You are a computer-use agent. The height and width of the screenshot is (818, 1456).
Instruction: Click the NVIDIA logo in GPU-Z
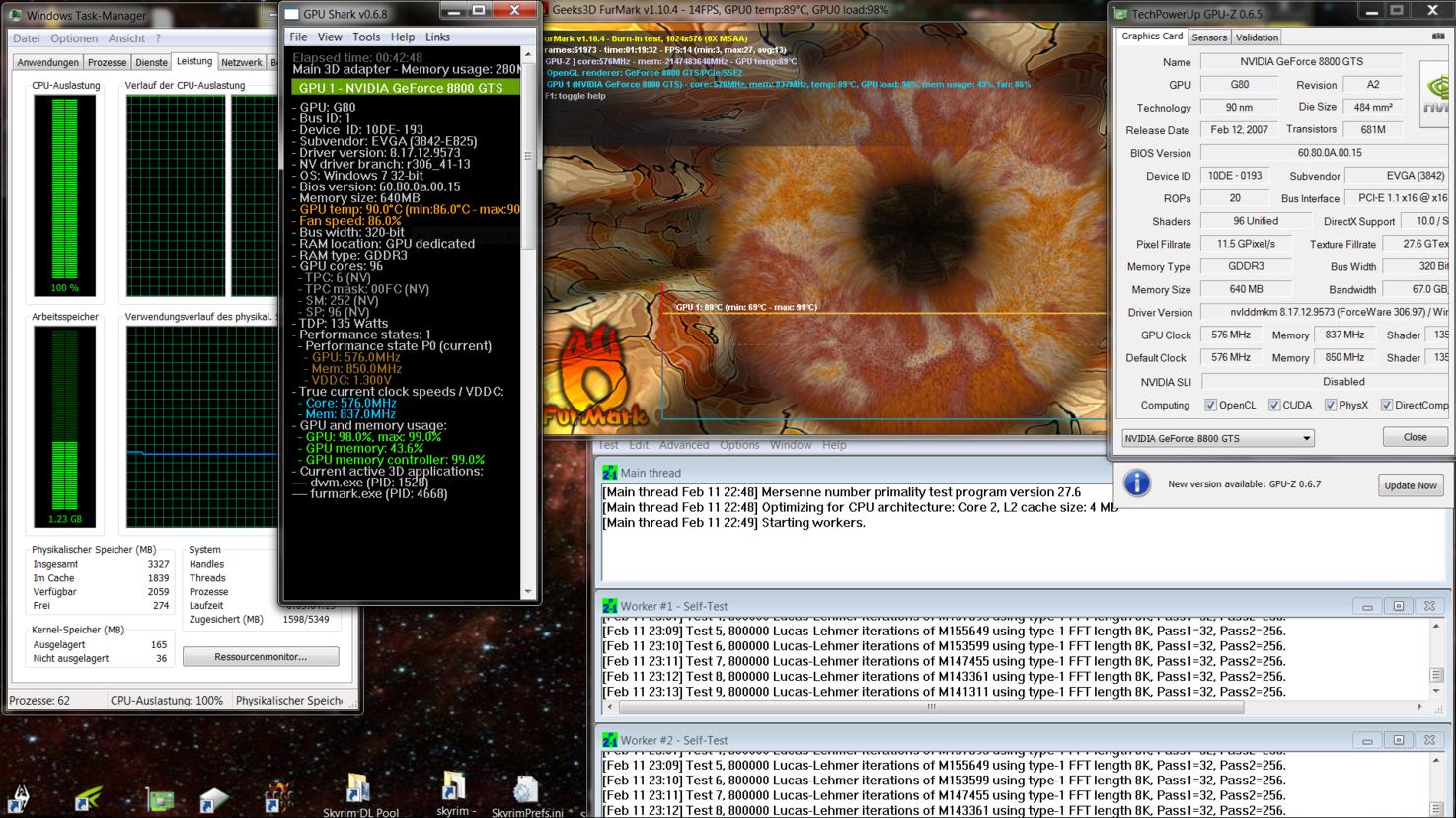(1434, 95)
